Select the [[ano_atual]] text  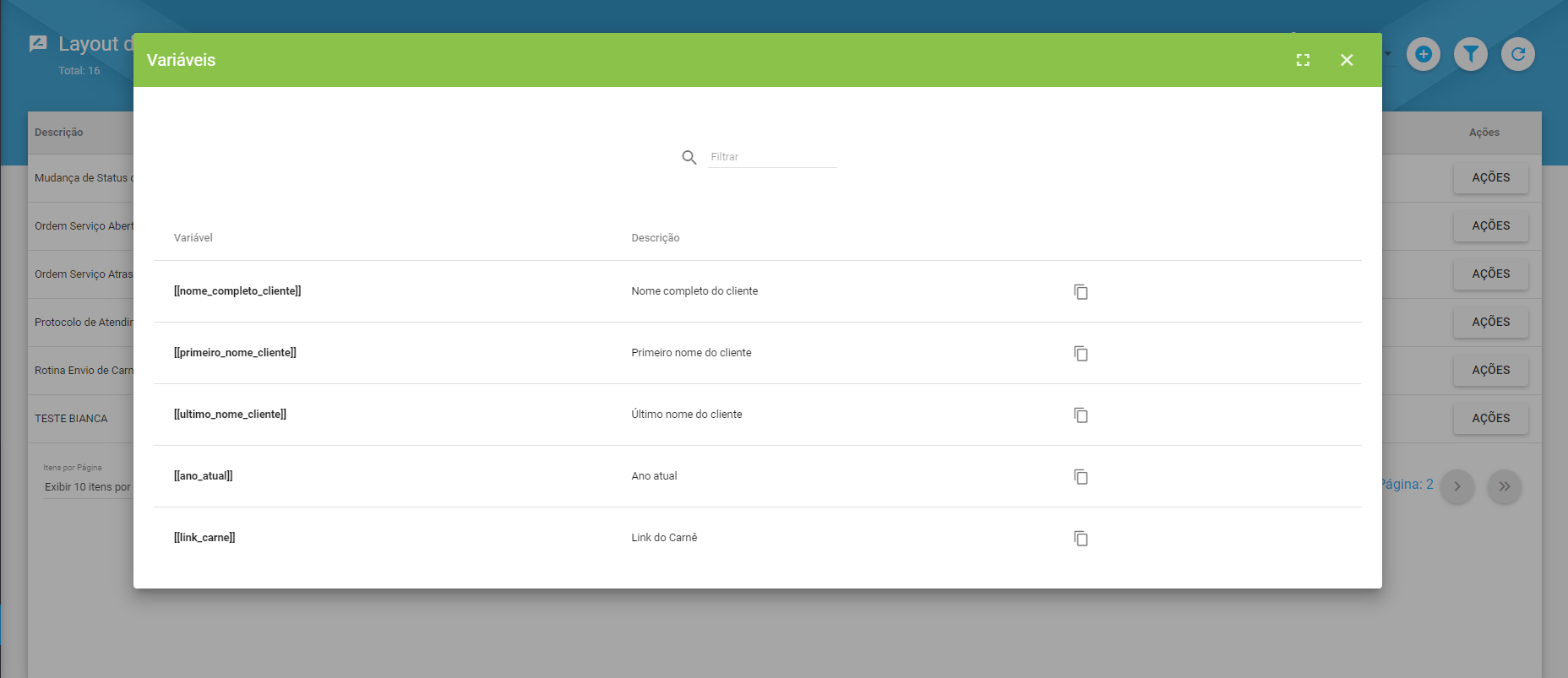click(204, 476)
